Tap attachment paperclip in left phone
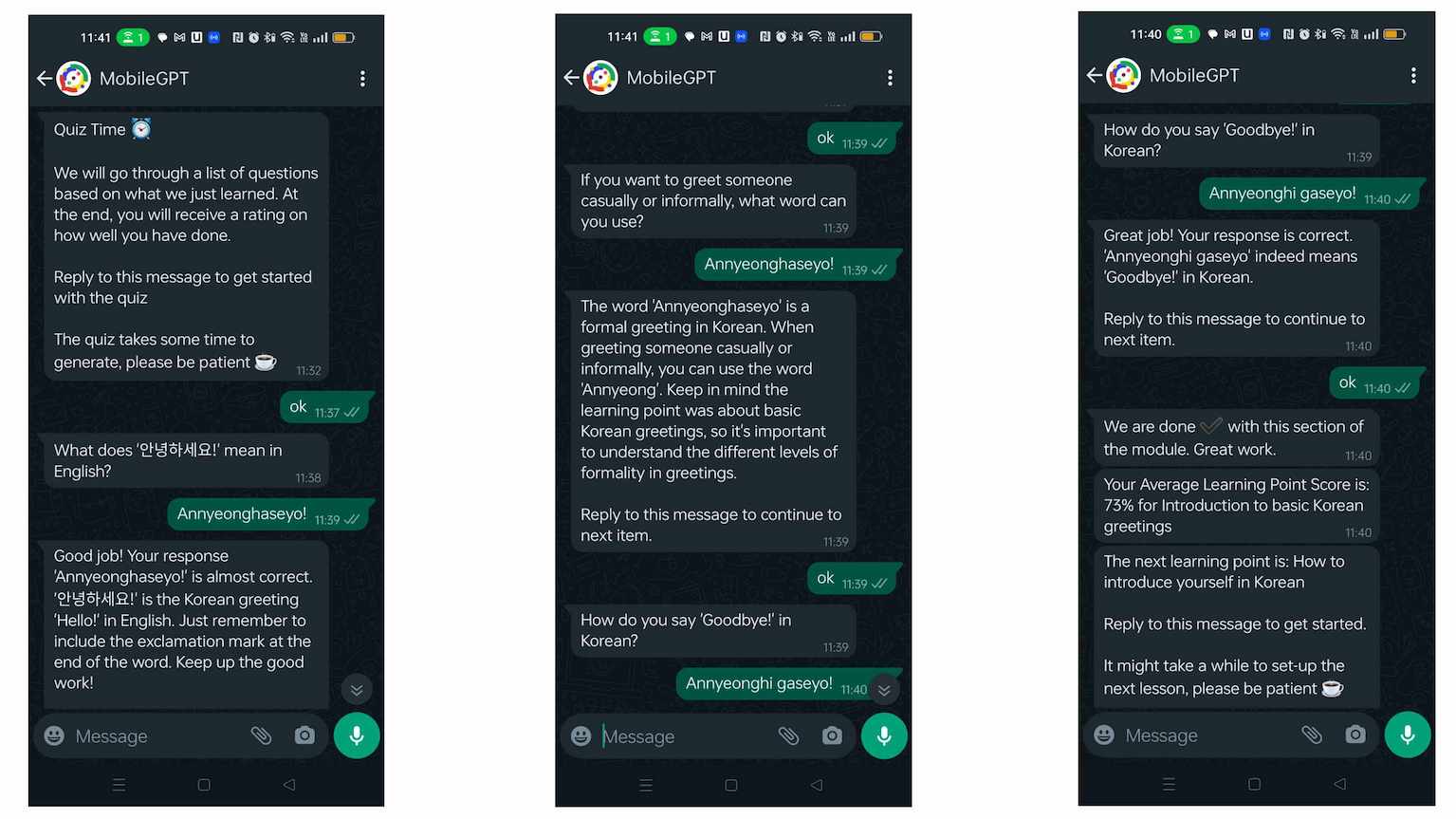The width and height of the screenshot is (1456, 819). click(x=261, y=735)
